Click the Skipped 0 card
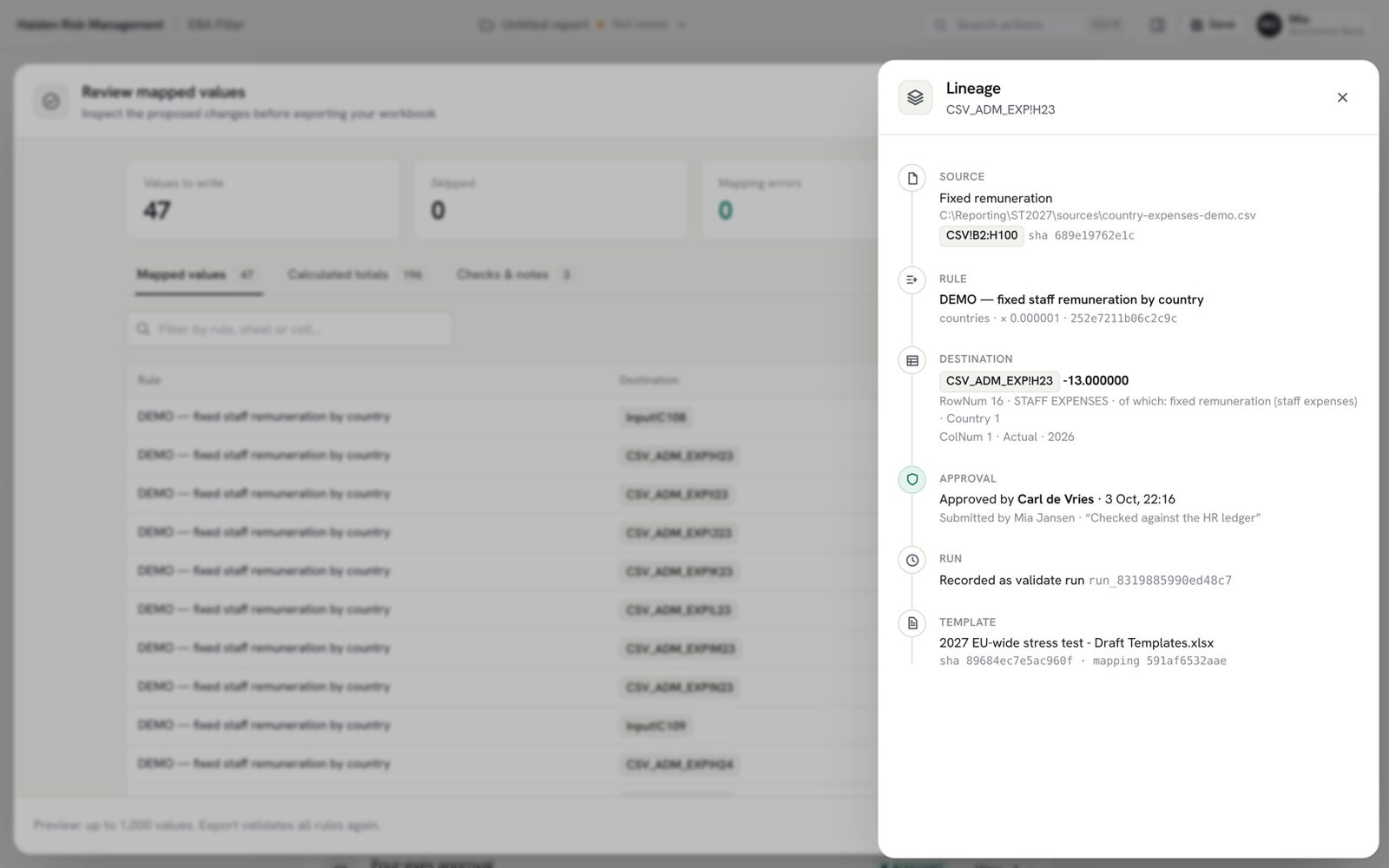Screen dimensions: 1389x868 [x=550, y=199]
